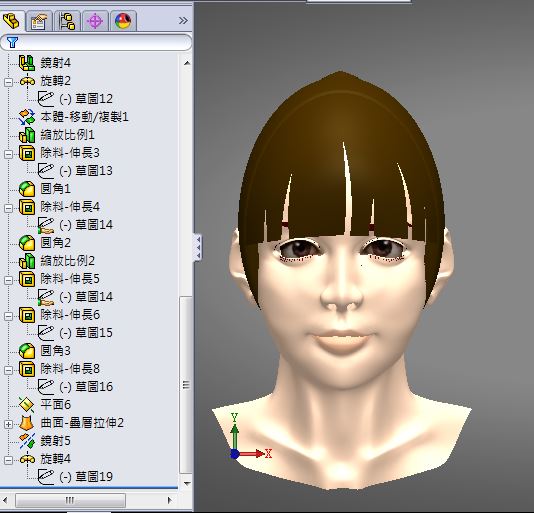Click the tree scroll up arrow
The height and width of the screenshot is (513, 534).
187,63
